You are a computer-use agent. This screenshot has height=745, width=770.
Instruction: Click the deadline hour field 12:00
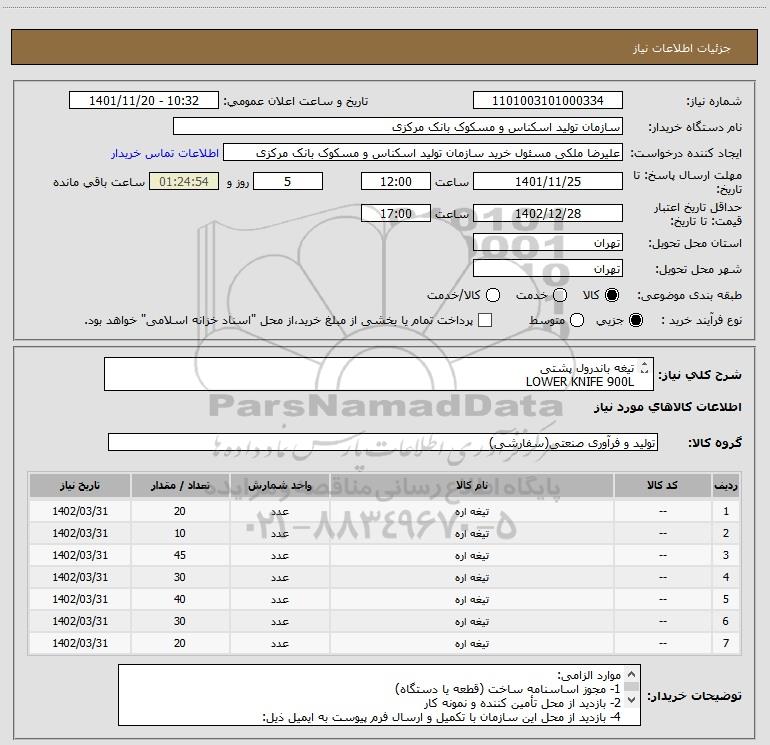(396, 181)
